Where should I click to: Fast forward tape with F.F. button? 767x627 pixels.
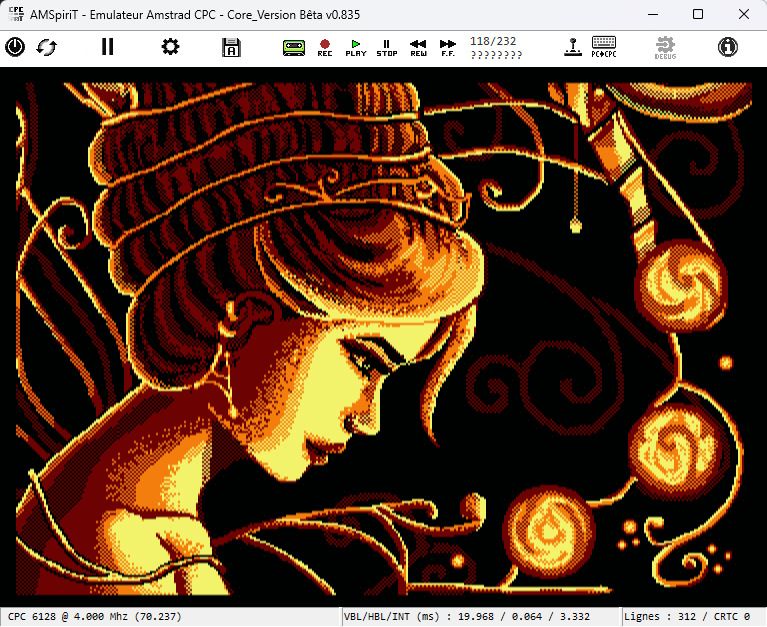click(448, 48)
